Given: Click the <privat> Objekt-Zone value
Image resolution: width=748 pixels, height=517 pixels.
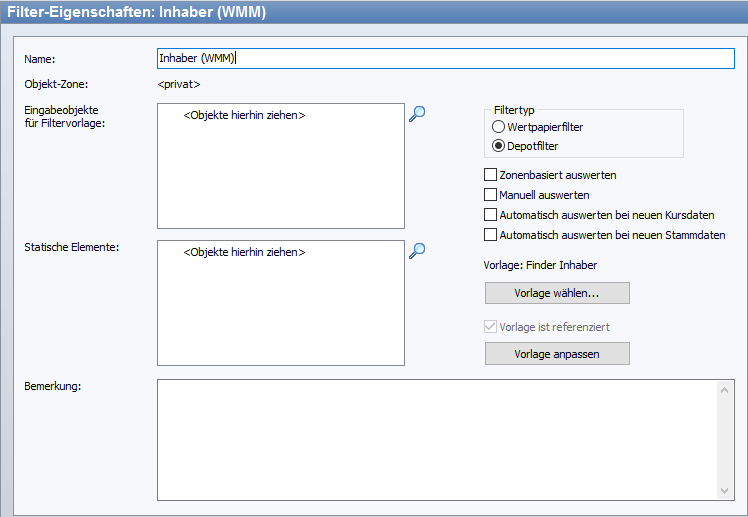Looking at the screenshot, I should coord(179,84).
